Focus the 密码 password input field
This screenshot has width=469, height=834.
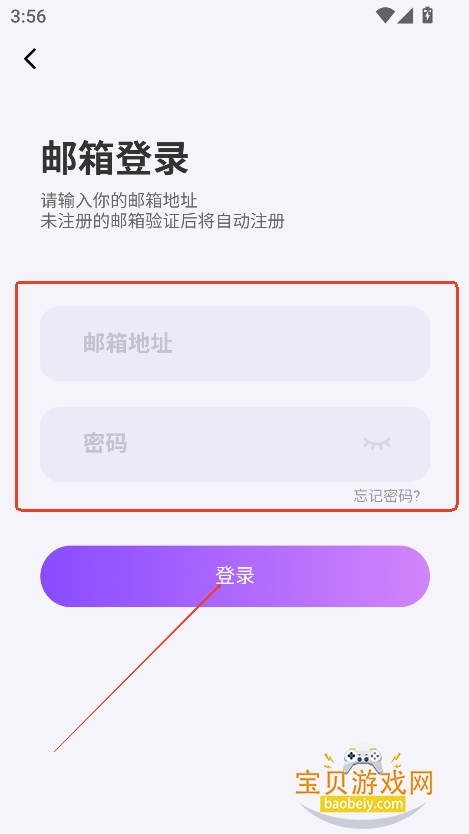(x=235, y=444)
